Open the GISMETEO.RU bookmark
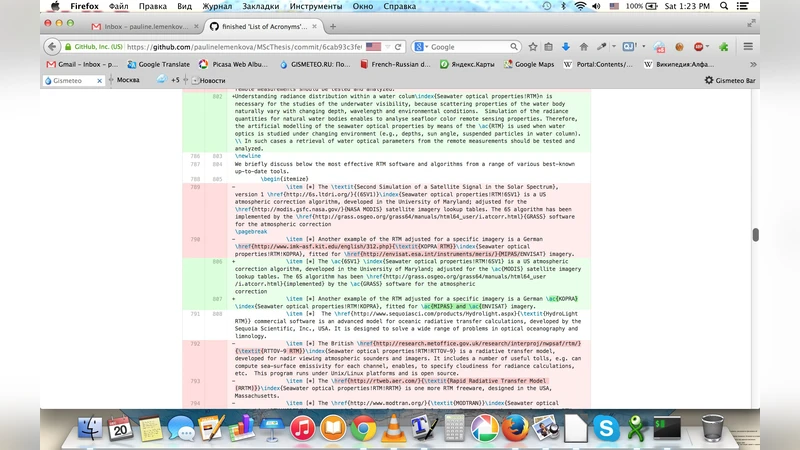 click(315, 64)
